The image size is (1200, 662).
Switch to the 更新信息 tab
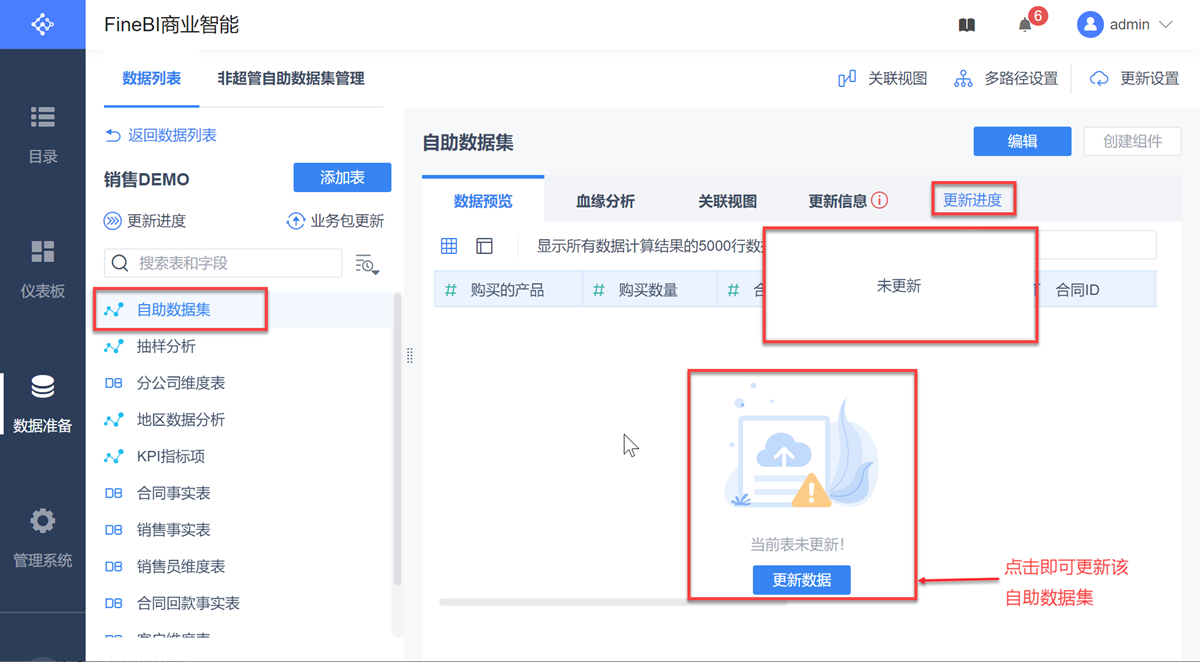(x=838, y=201)
